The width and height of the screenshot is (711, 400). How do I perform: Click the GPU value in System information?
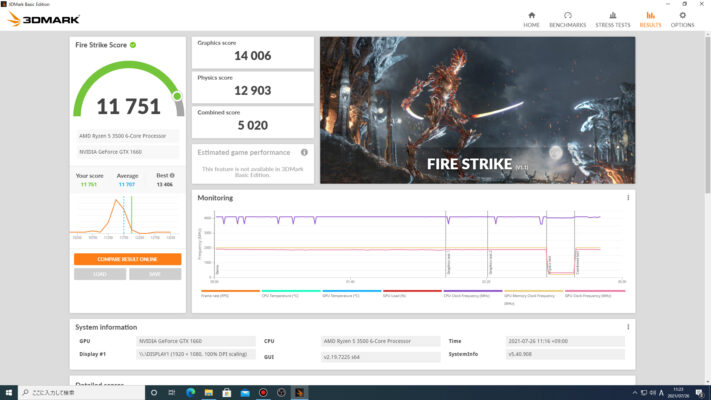tap(196, 341)
